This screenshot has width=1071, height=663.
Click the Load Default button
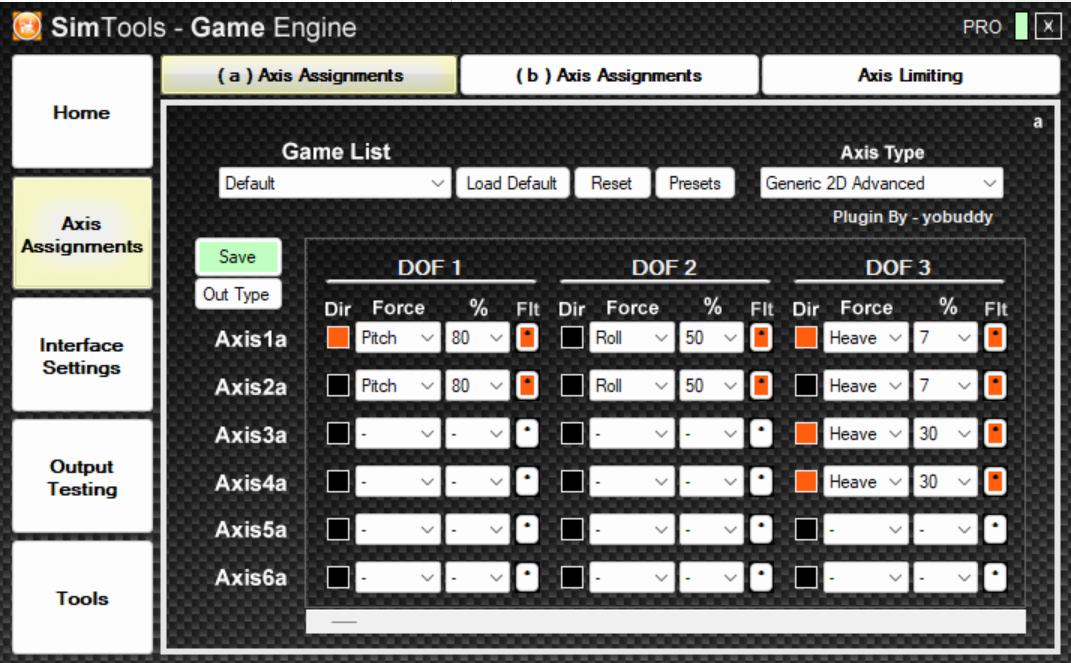pyautogui.click(x=512, y=183)
